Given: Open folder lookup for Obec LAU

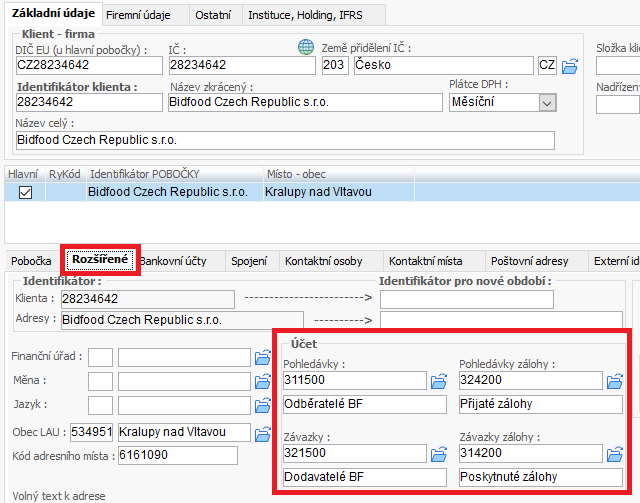Looking at the screenshot, I should (x=263, y=433).
